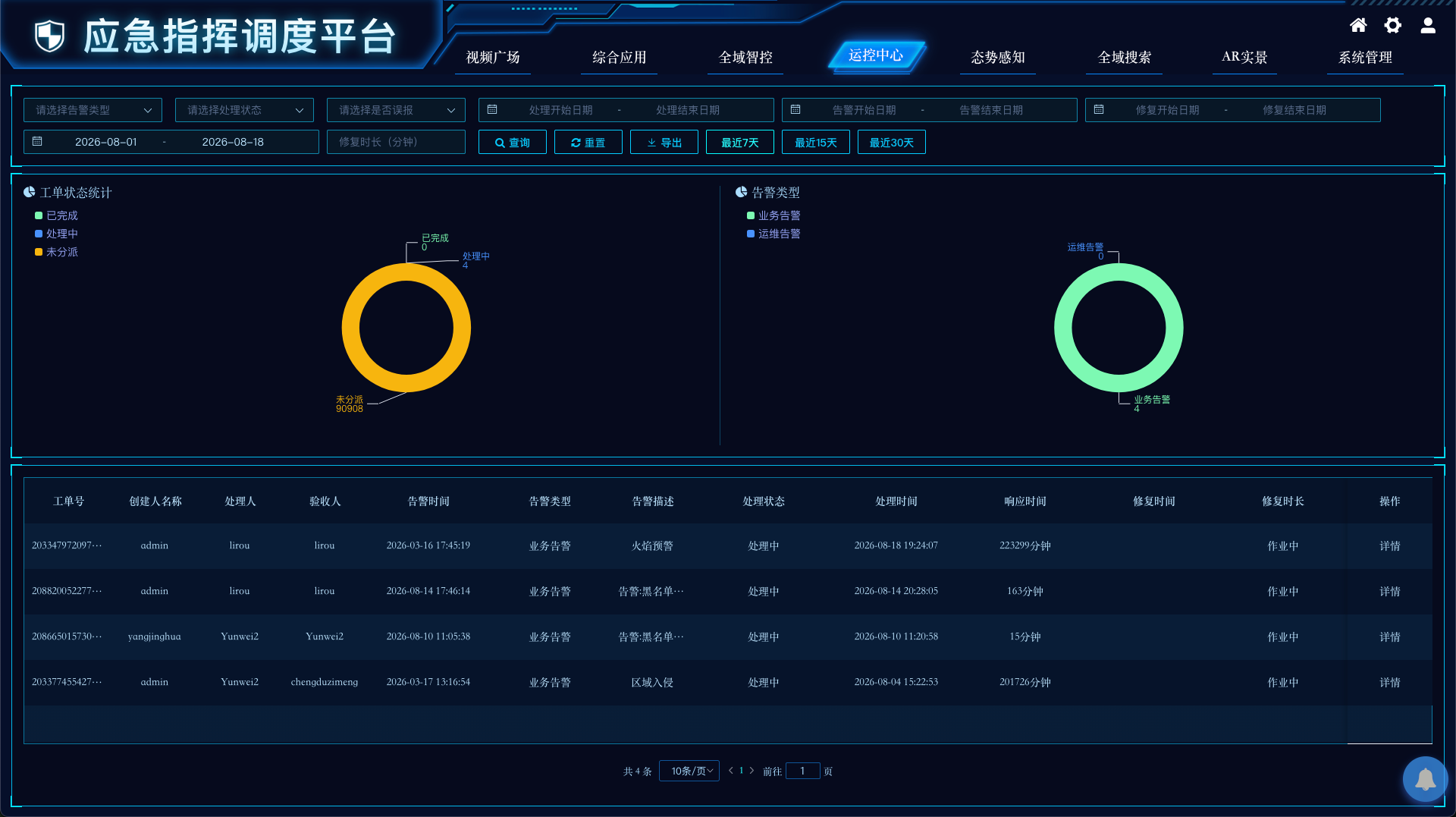1456x817 pixels.
Task: Click the 导出 export button
Action: (664, 142)
